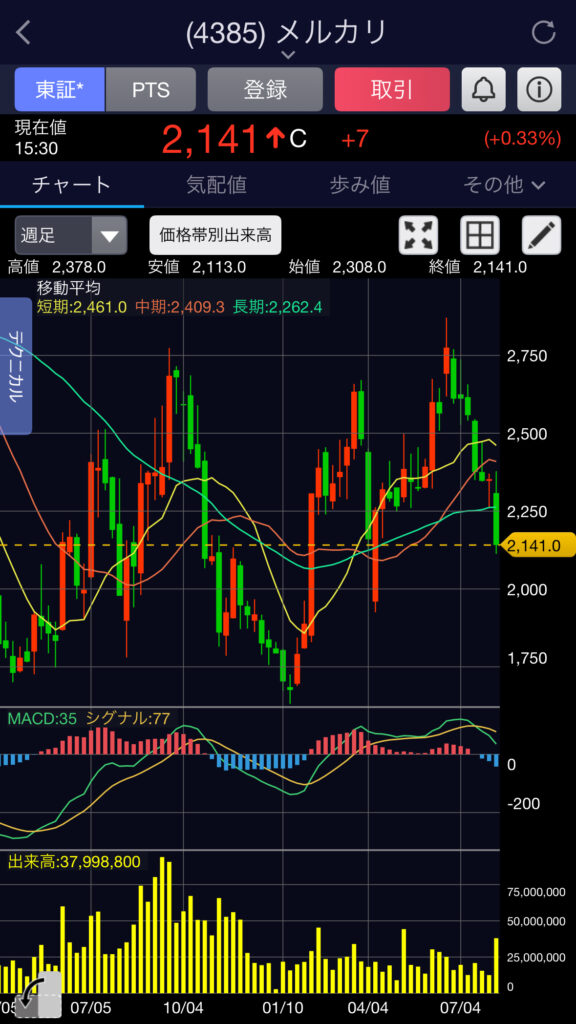Screen dimensions: 576x1024
Task: Open the テクニカル side panel
Action: (x=16, y=366)
